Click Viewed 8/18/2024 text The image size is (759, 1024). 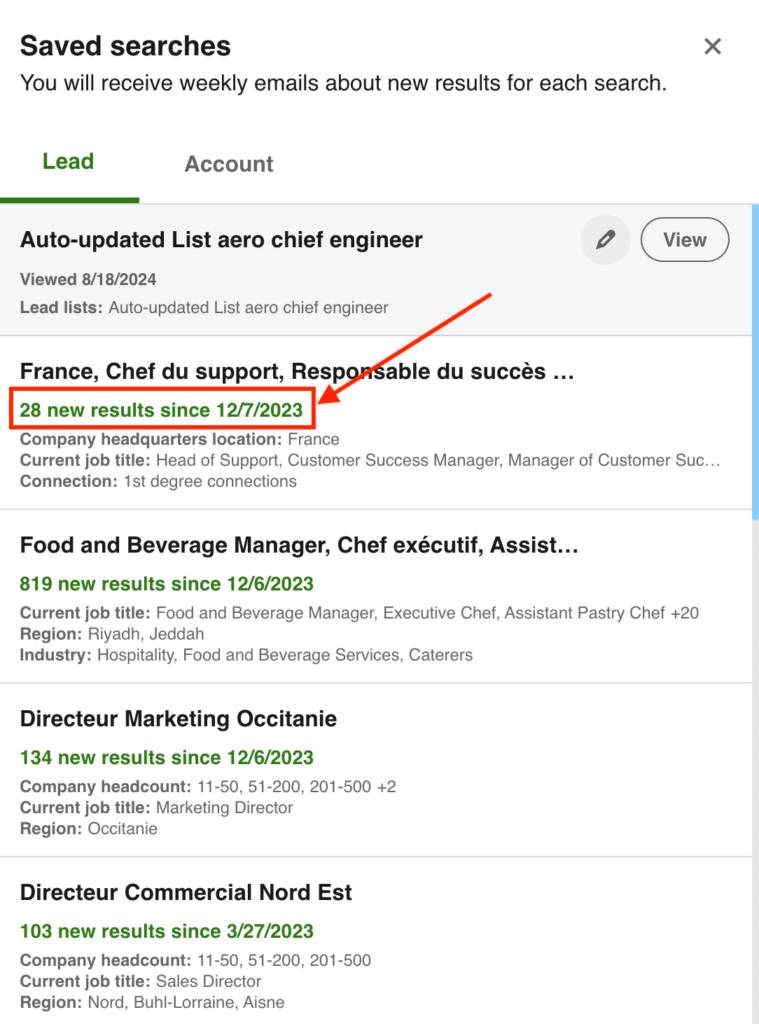[88, 279]
